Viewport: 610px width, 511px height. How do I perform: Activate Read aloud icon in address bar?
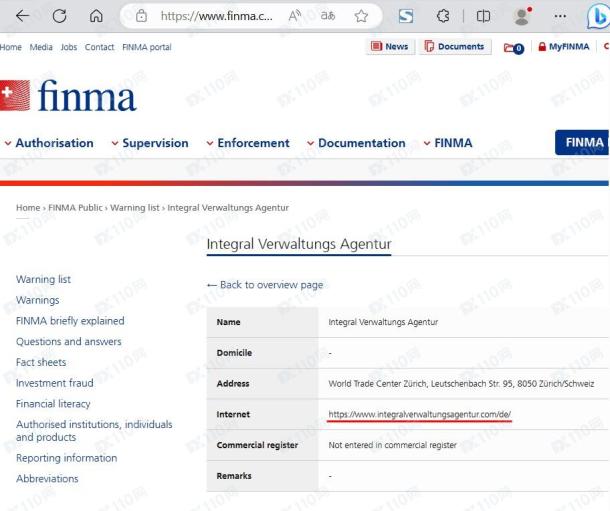click(294, 16)
